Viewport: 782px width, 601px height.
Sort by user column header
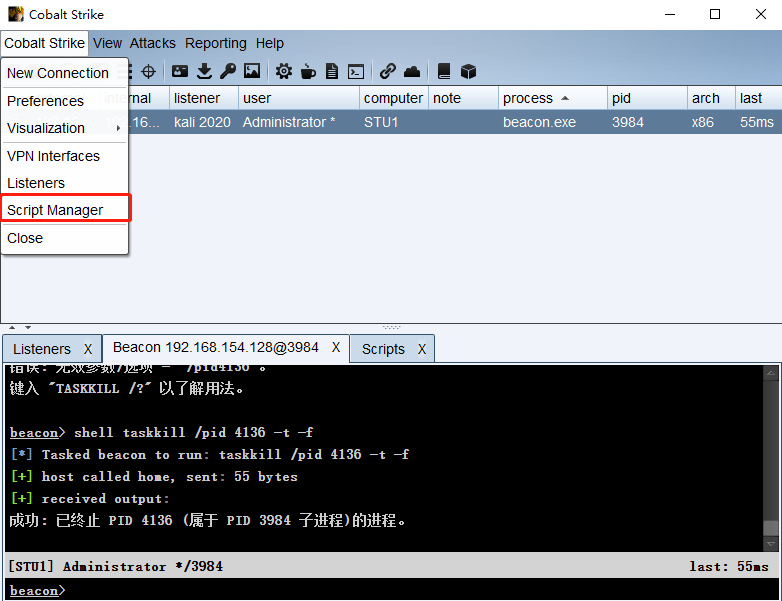(x=299, y=98)
